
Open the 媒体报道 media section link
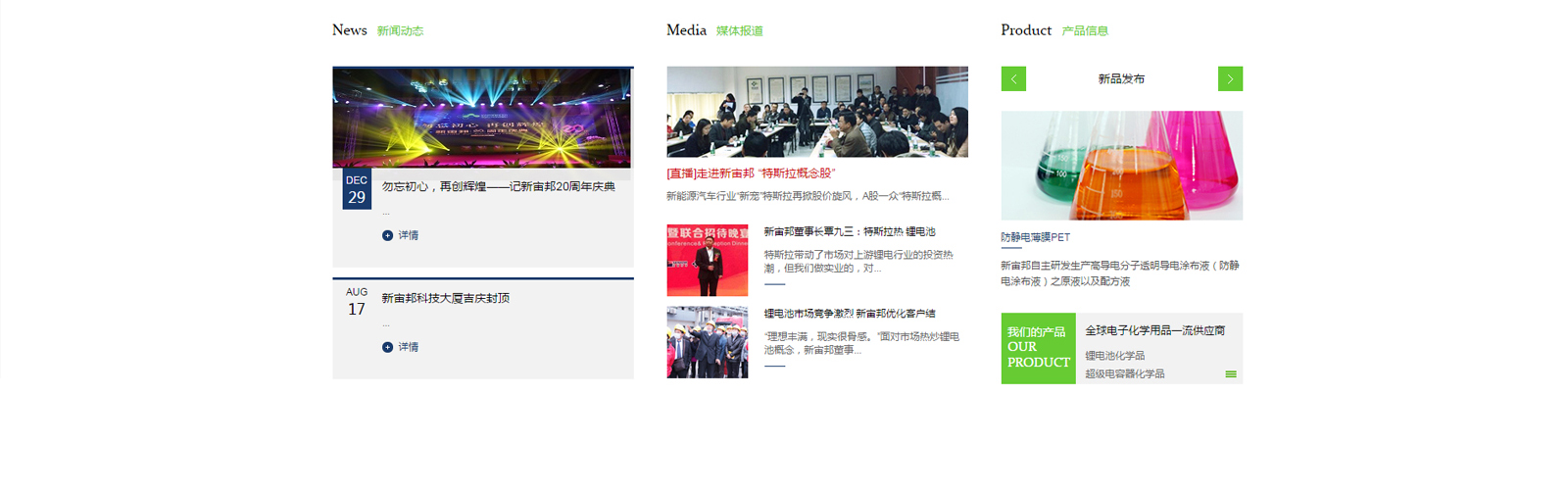click(x=739, y=31)
